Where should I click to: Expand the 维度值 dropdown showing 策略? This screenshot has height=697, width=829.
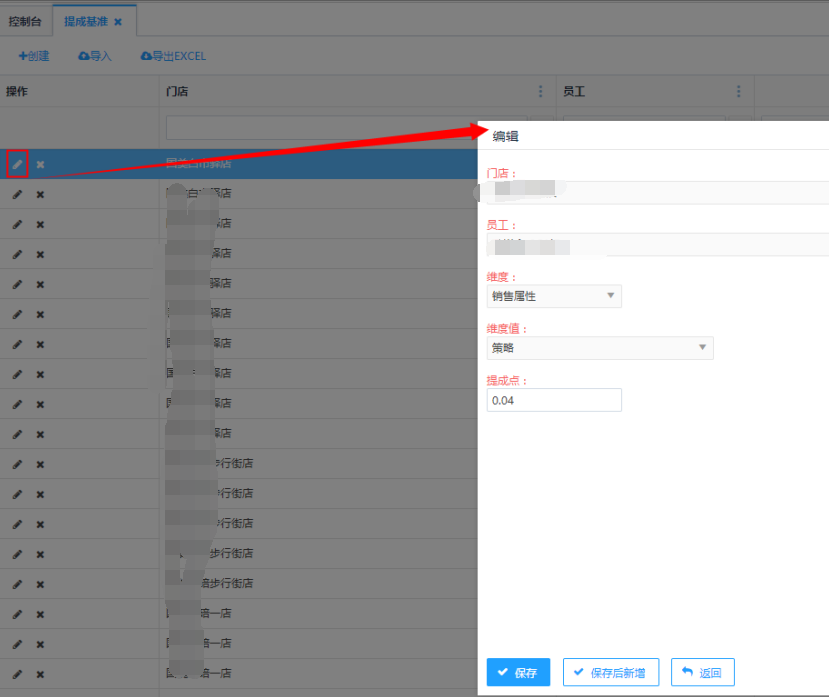[x=599, y=348]
